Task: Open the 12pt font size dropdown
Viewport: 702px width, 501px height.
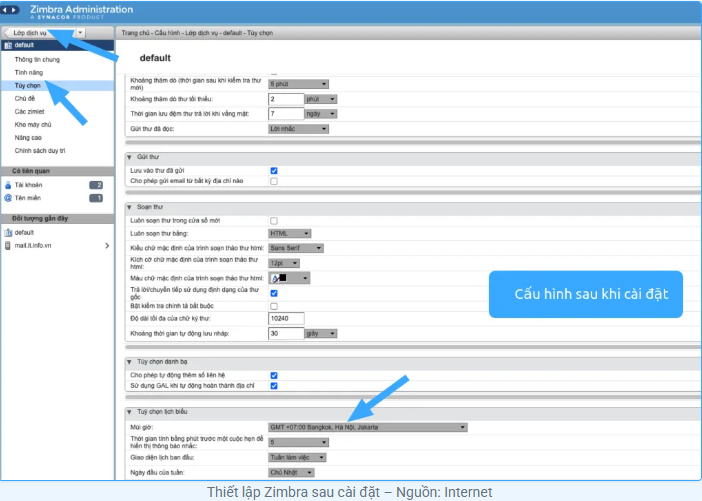Action: [x=284, y=263]
